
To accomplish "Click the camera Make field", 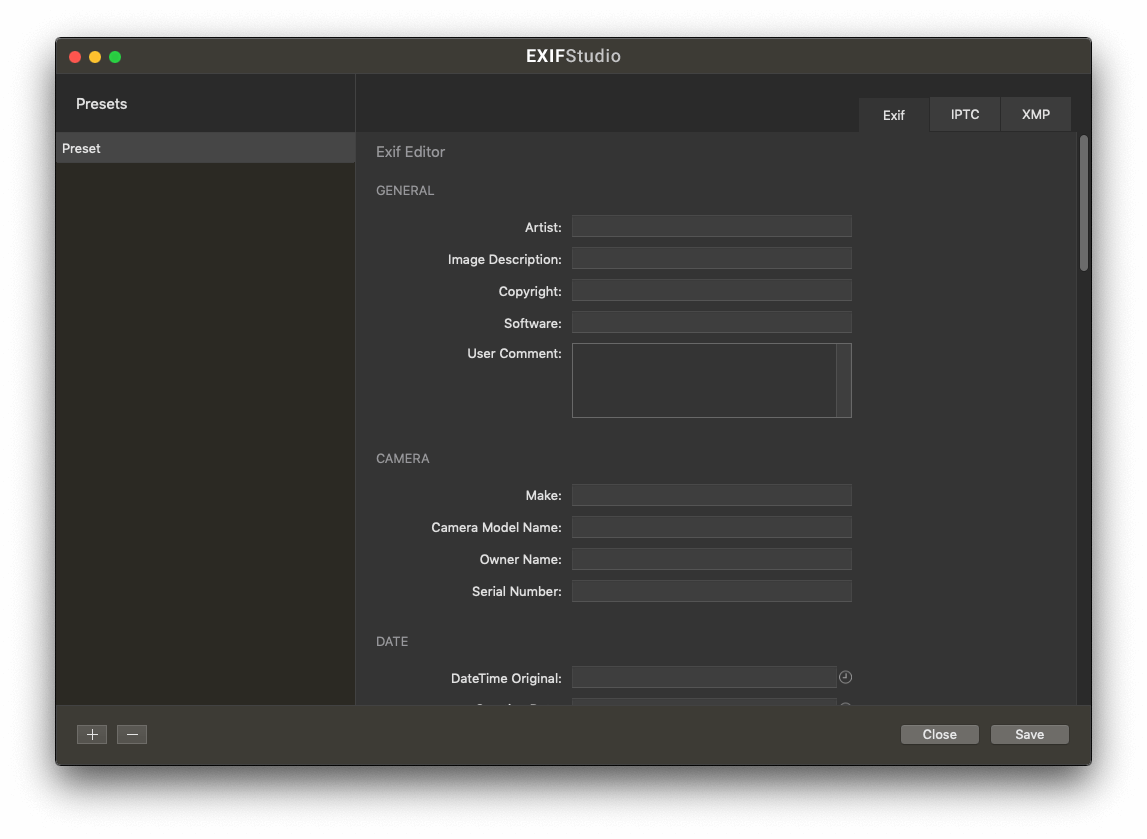I will click(711, 495).
